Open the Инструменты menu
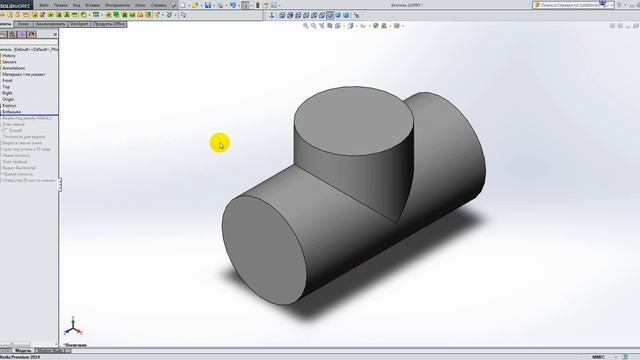The height and width of the screenshot is (360, 640). pyautogui.click(x=117, y=5)
